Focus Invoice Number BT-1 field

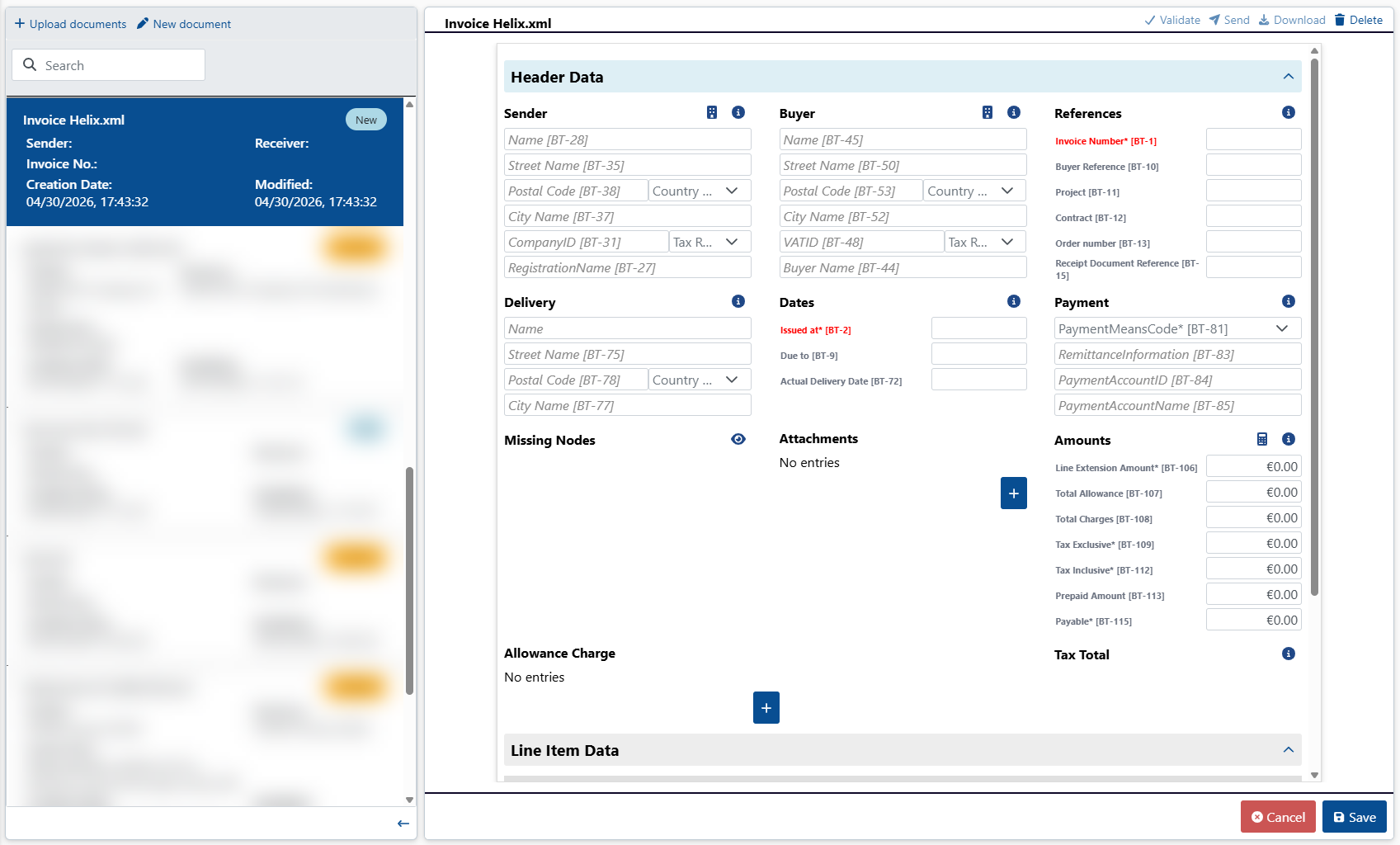tap(1254, 139)
